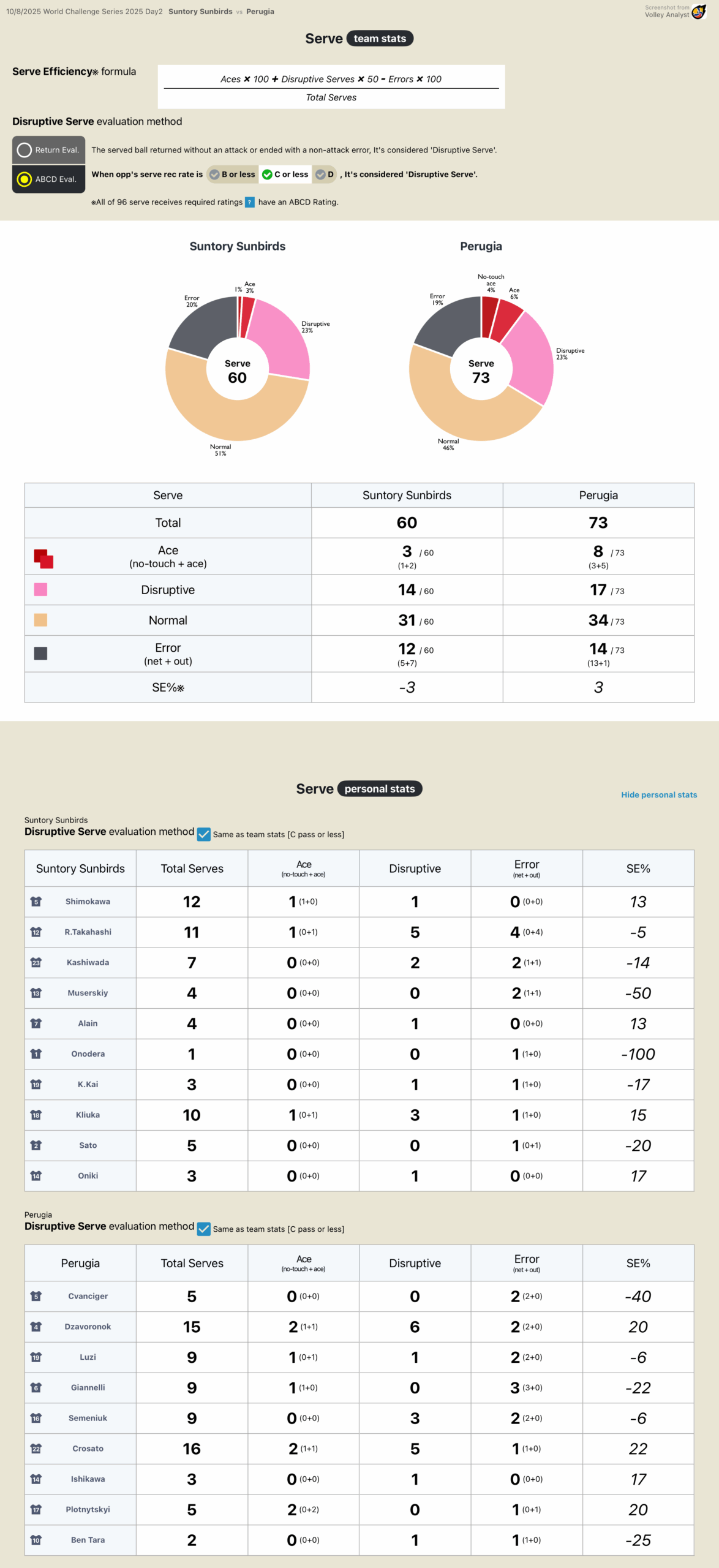
Task: Choose the 'C or less' rating option
Action: click(285, 175)
